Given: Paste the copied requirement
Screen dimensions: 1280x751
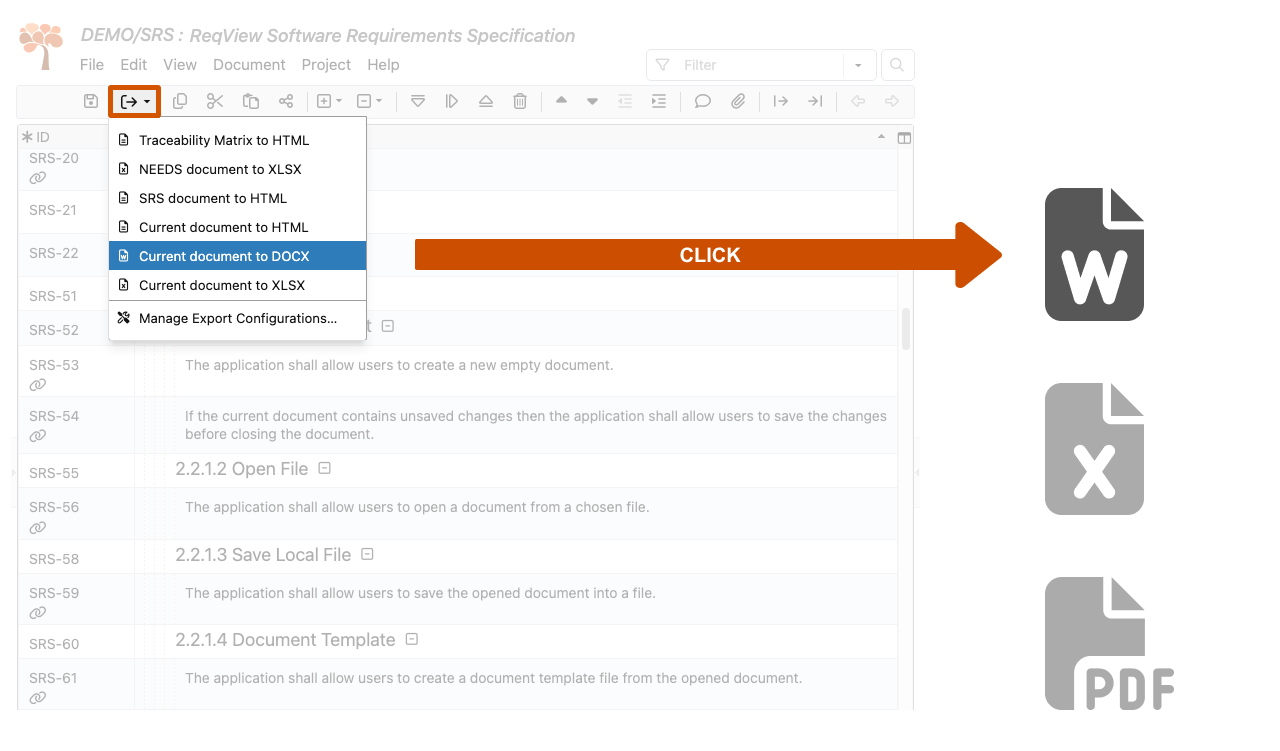Looking at the screenshot, I should pos(250,100).
